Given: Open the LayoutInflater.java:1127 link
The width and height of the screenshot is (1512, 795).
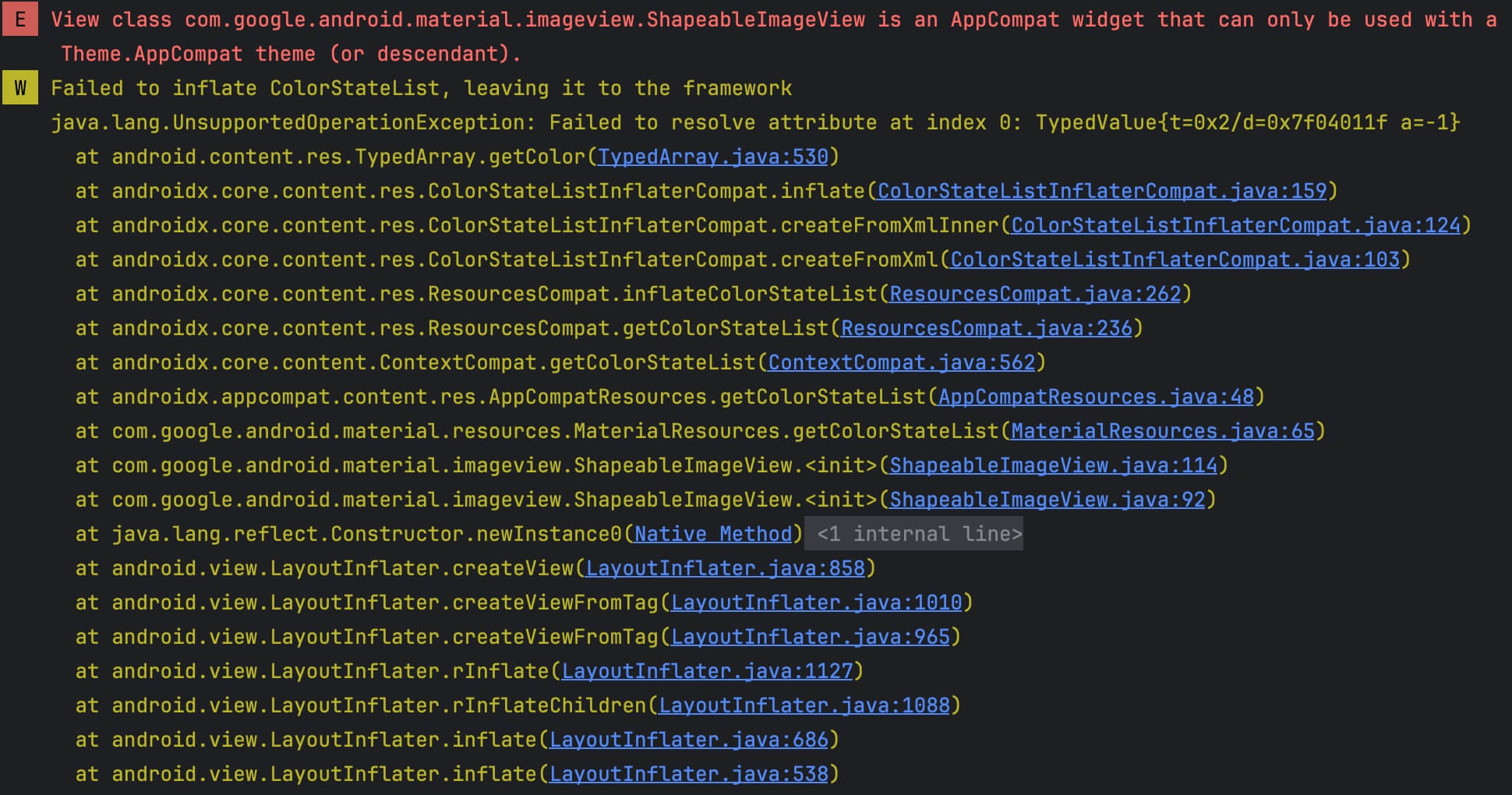Looking at the screenshot, I should click(x=707, y=671).
